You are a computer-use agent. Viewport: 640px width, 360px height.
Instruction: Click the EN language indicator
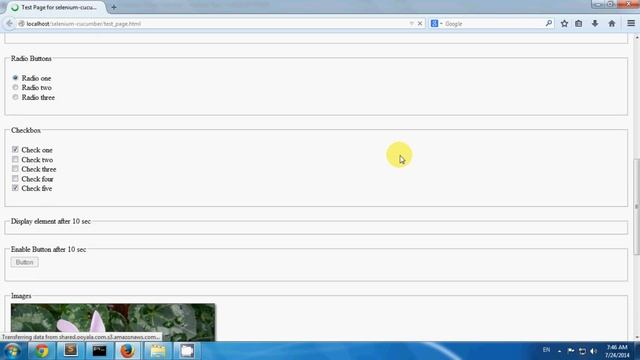pyautogui.click(x=546, y=350)
